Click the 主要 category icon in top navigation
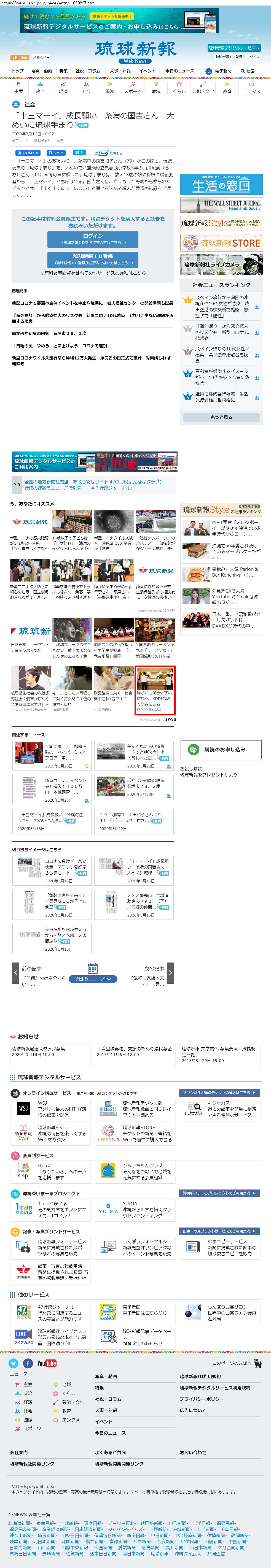The height and width of the screenshot is (1568, 271). (19, 88)
